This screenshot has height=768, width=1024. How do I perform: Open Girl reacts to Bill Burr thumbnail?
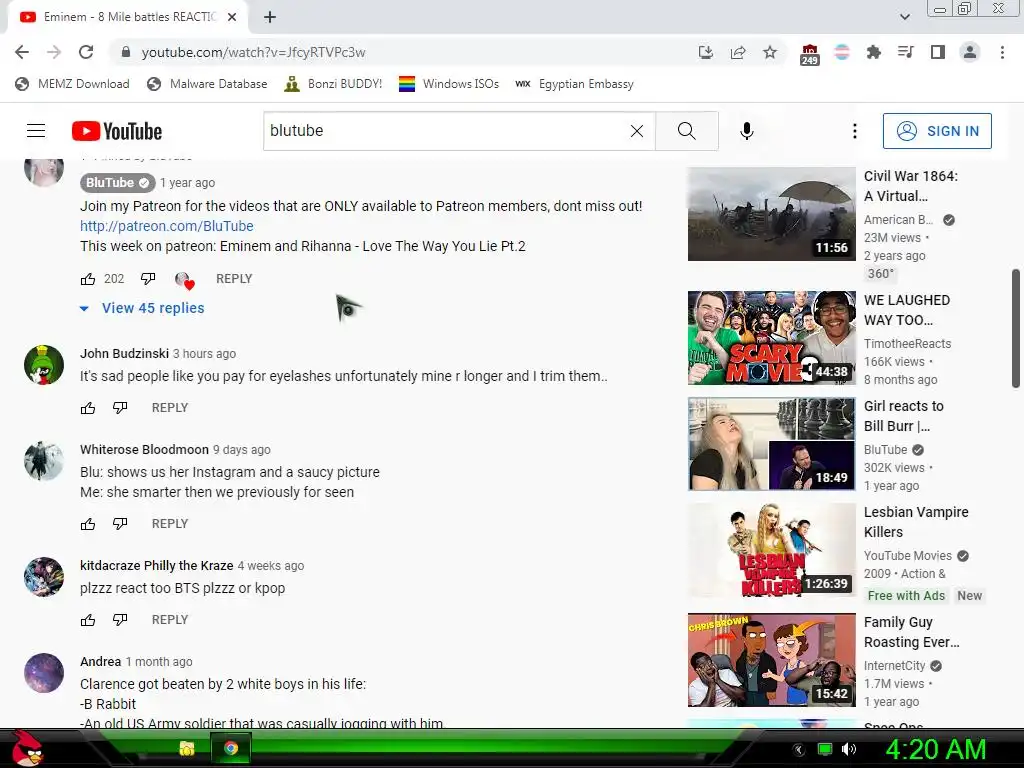(771, 443)
